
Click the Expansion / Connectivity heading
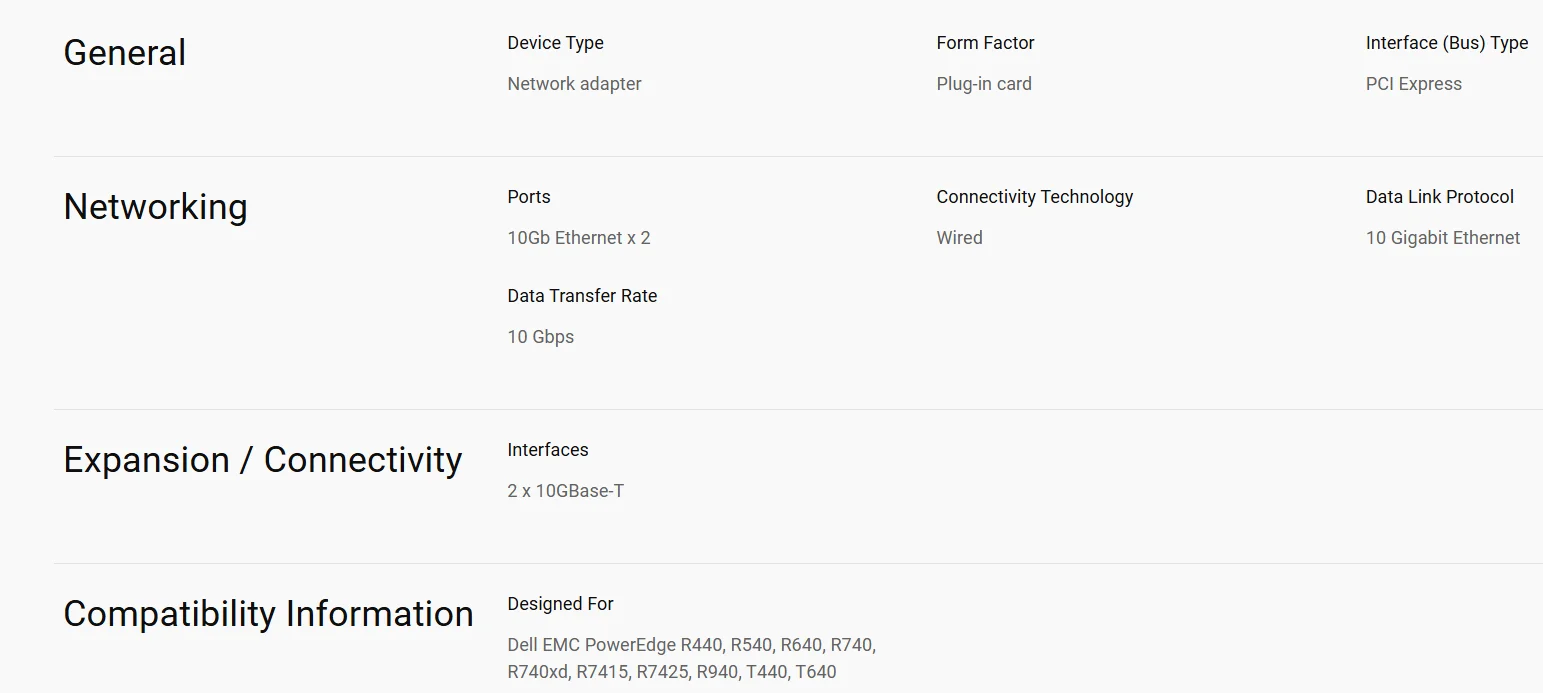tap(263, 460)
